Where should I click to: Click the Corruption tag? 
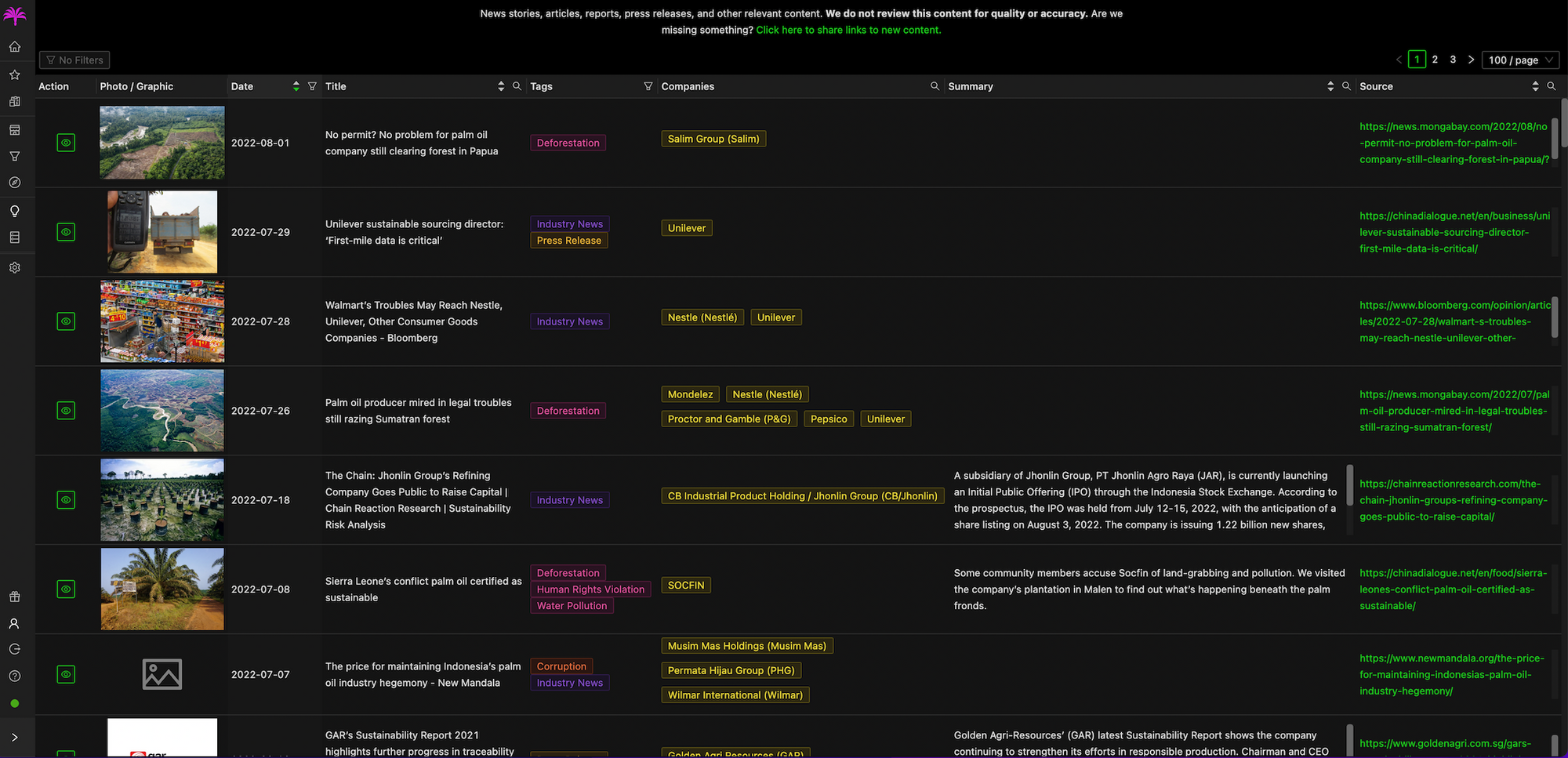[x=561, y=666]
